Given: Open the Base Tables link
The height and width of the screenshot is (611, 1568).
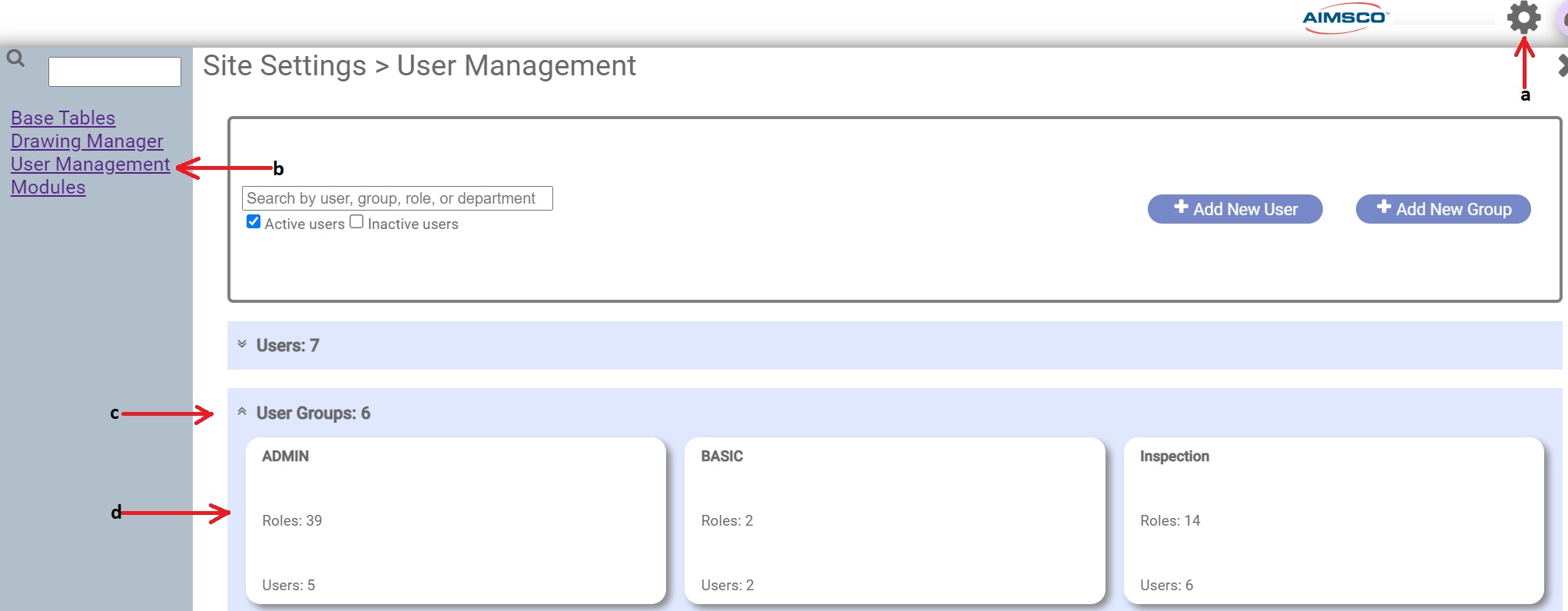Looking at the screenshot, I should tap(63, 118).
